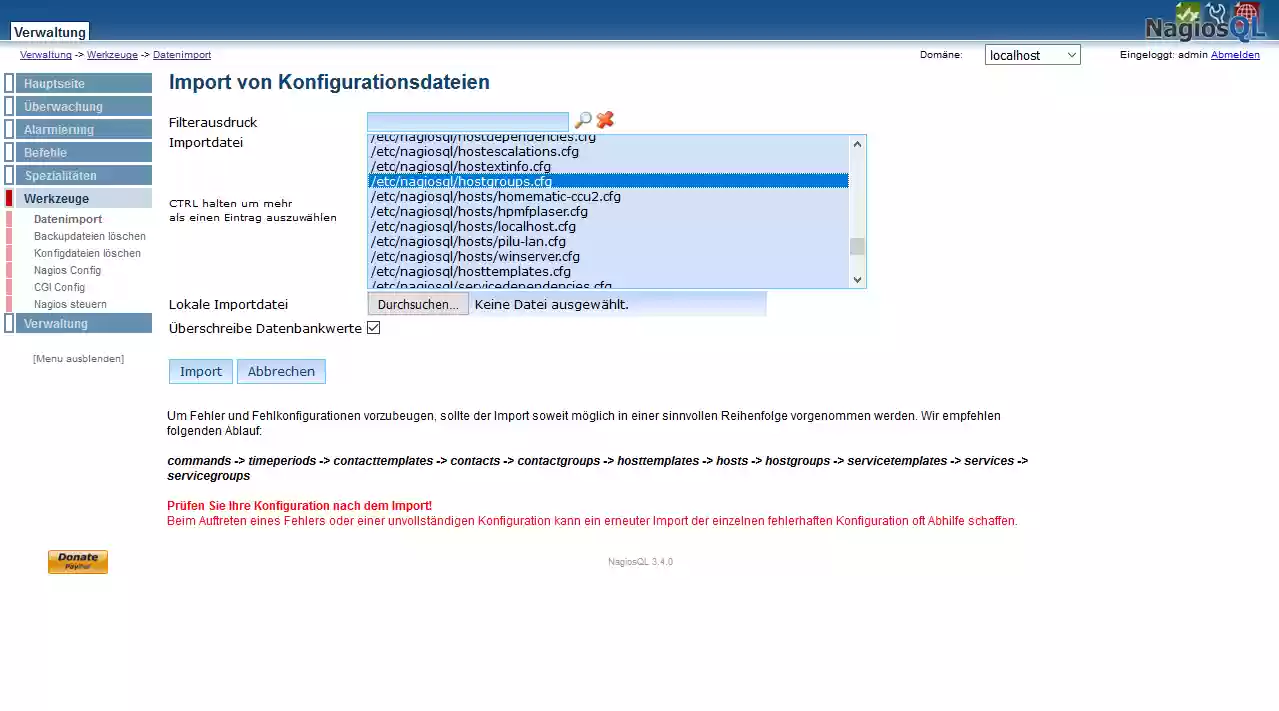Click the square marker beside Hauptseite

tap(9, 84)
